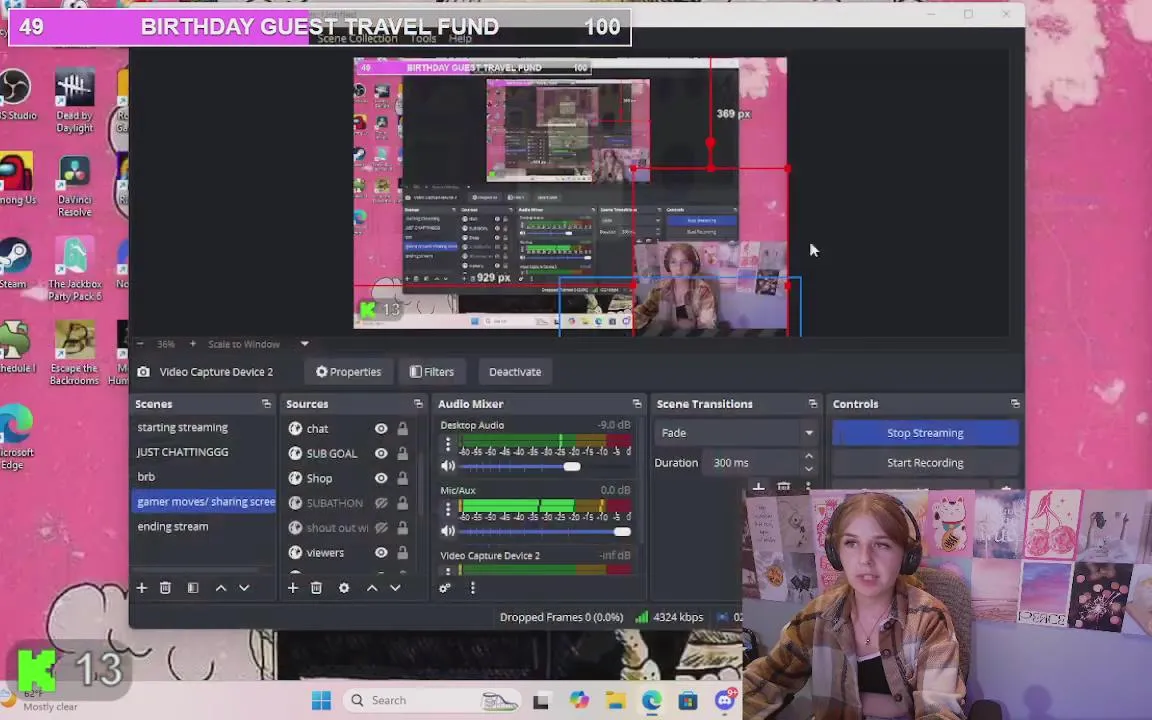Image resolution: width=1152 pixels, height=720 pixels.
Task: Open Audio Mixer three-dot menu at bottom
Action: point(472,588)
